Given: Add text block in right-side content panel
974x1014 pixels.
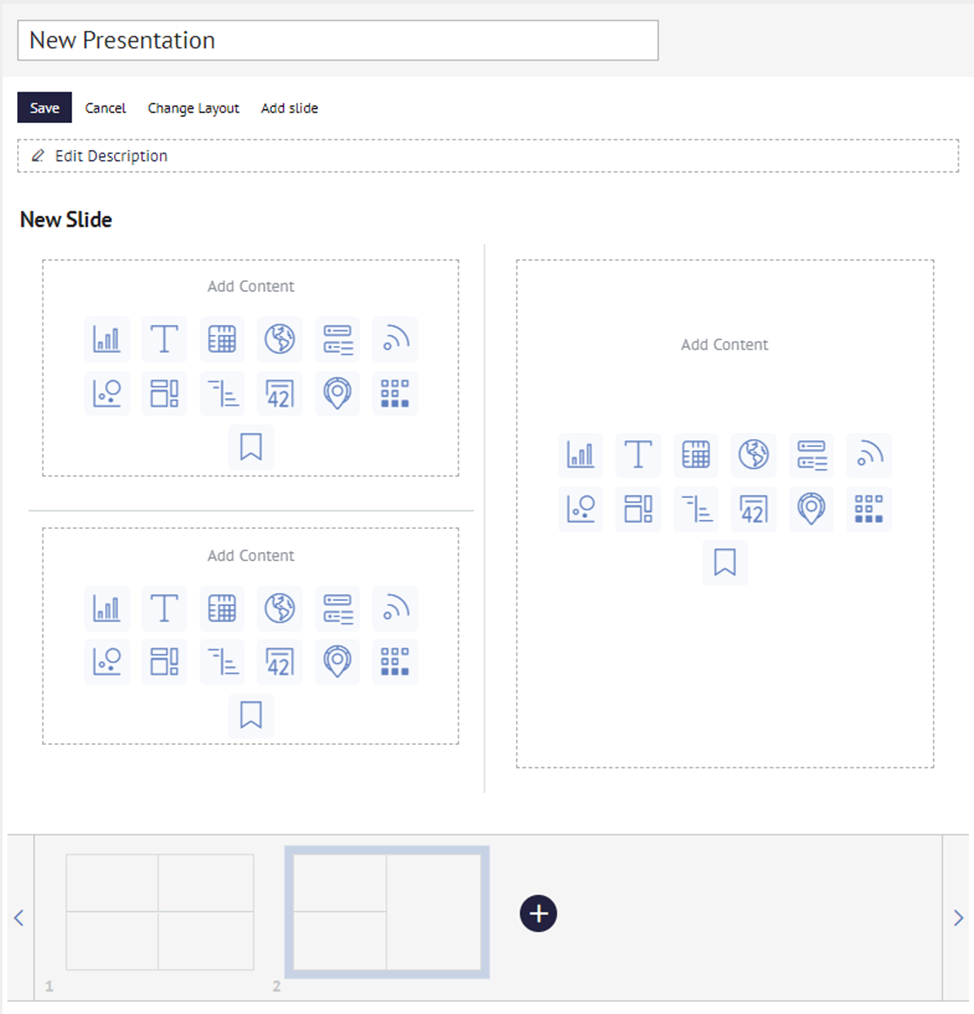Looking at the screenshot, I should pyautogui.click(x=638, y=455).
